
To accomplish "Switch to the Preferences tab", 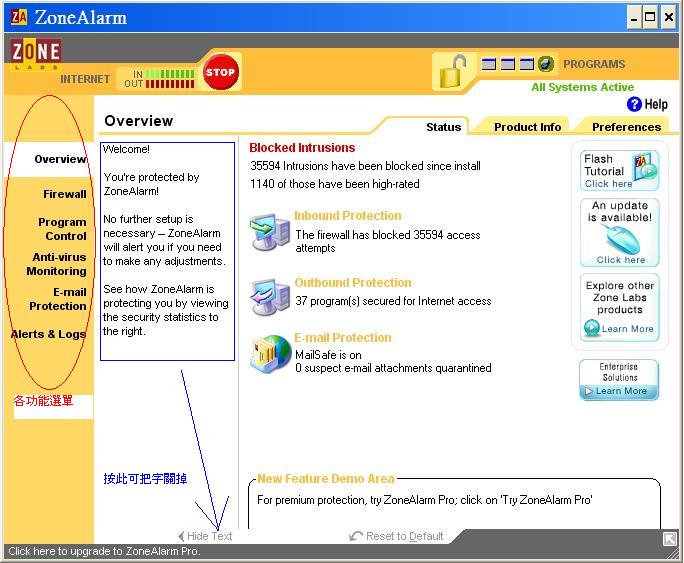I will coord(626,127).
